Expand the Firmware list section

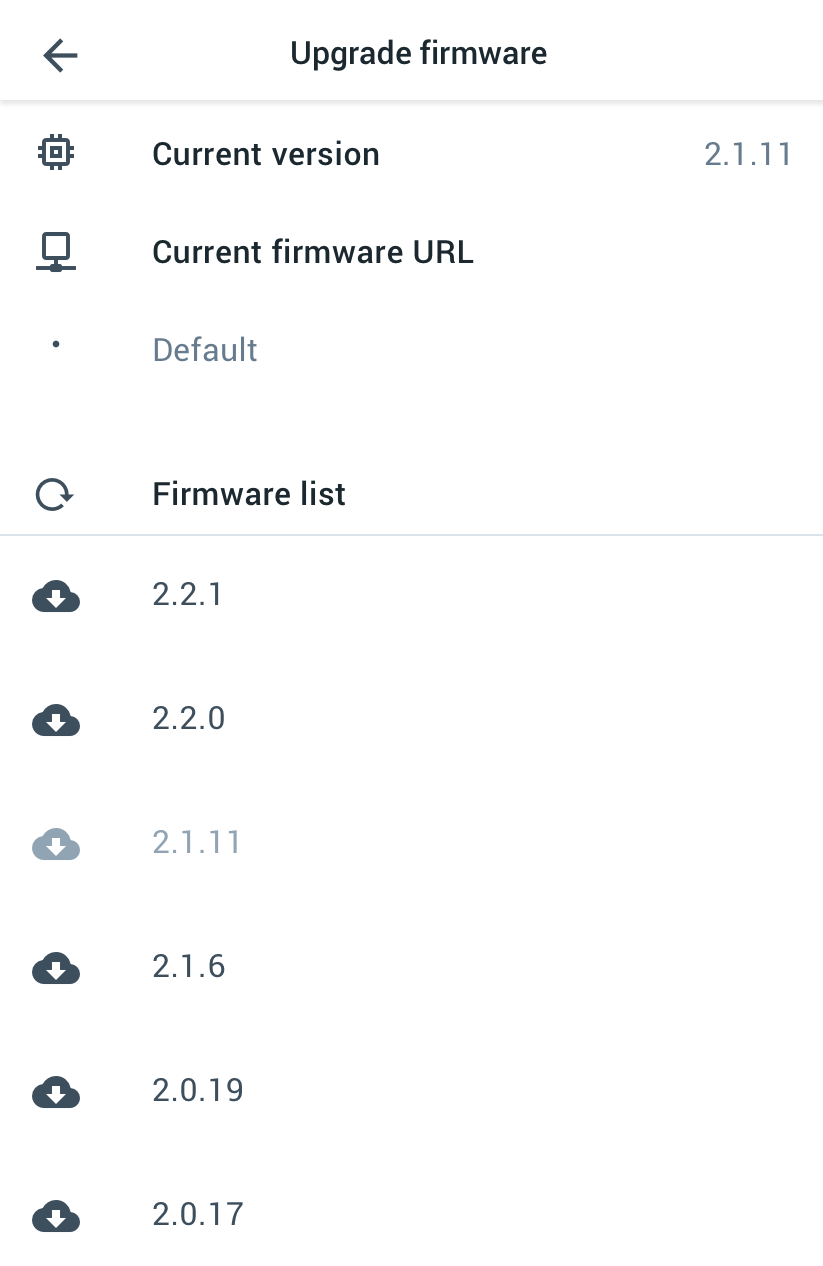(x=248, y=493)
